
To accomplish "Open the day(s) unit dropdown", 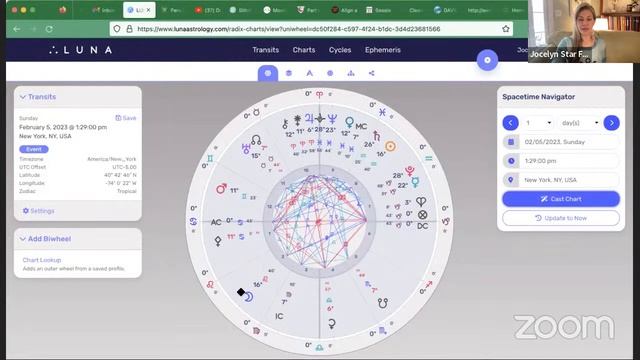I will pos(580,123).
